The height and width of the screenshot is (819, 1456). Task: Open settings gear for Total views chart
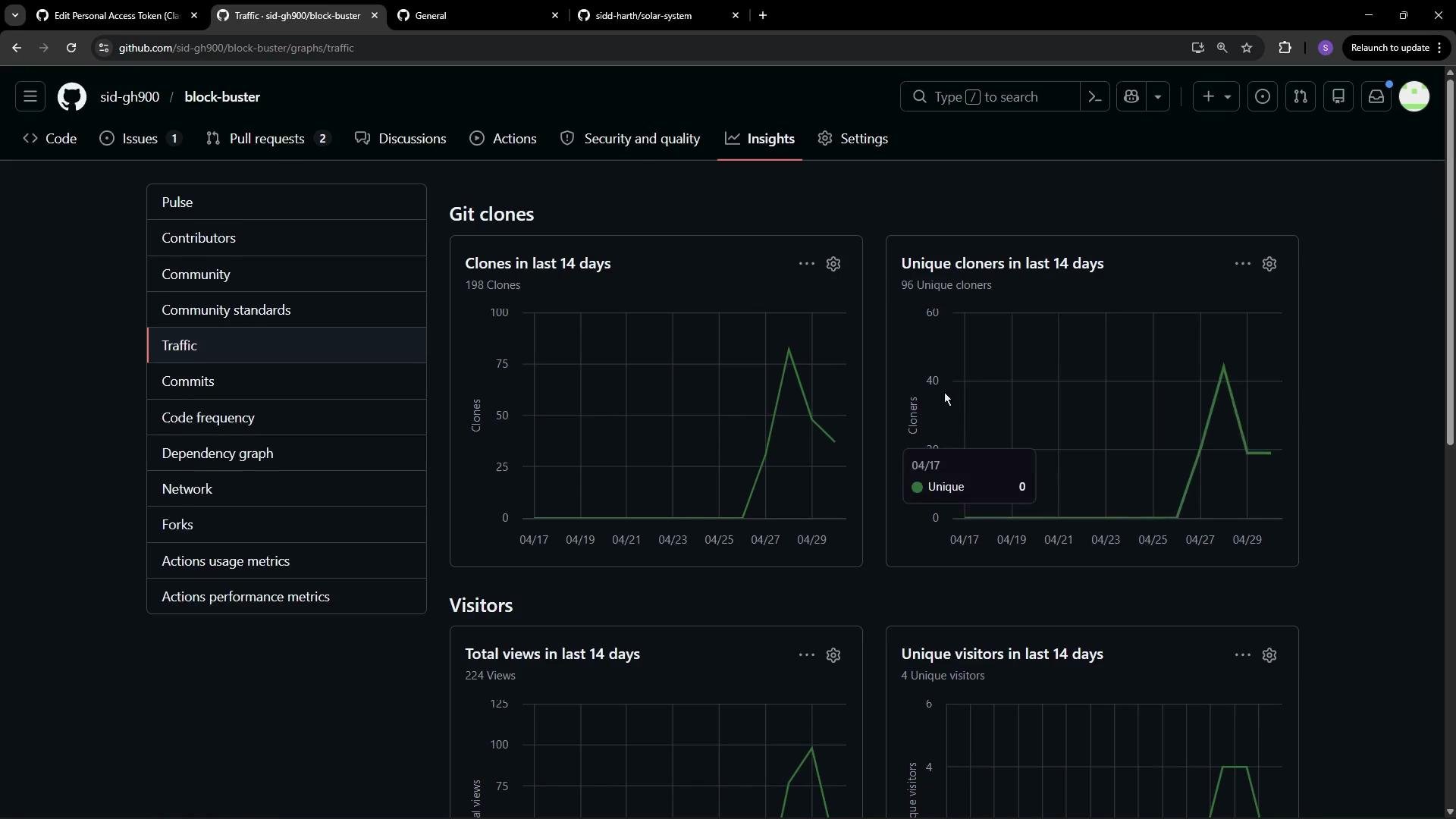click(x=833, y=655)
